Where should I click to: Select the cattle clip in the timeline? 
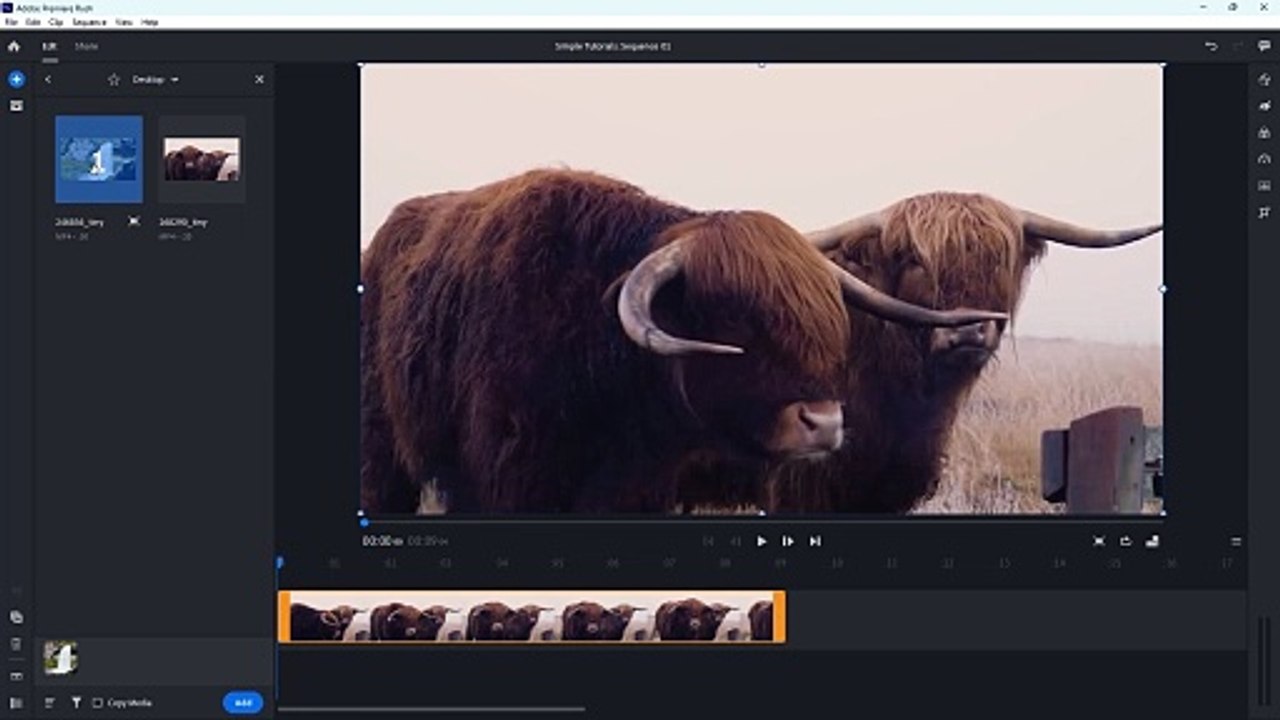pyautogui.click(x=532, y=617)
